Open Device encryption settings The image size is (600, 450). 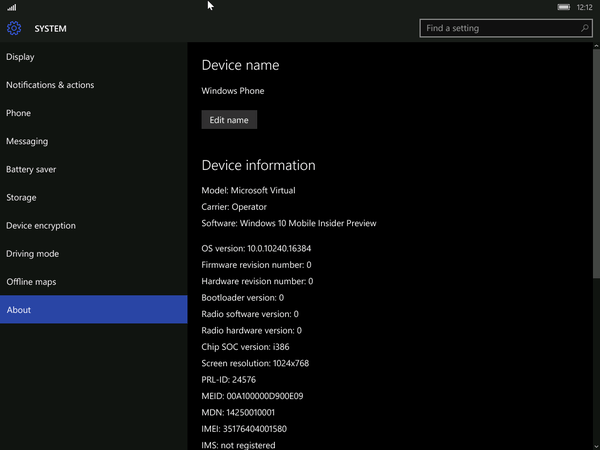coord(94,225)
